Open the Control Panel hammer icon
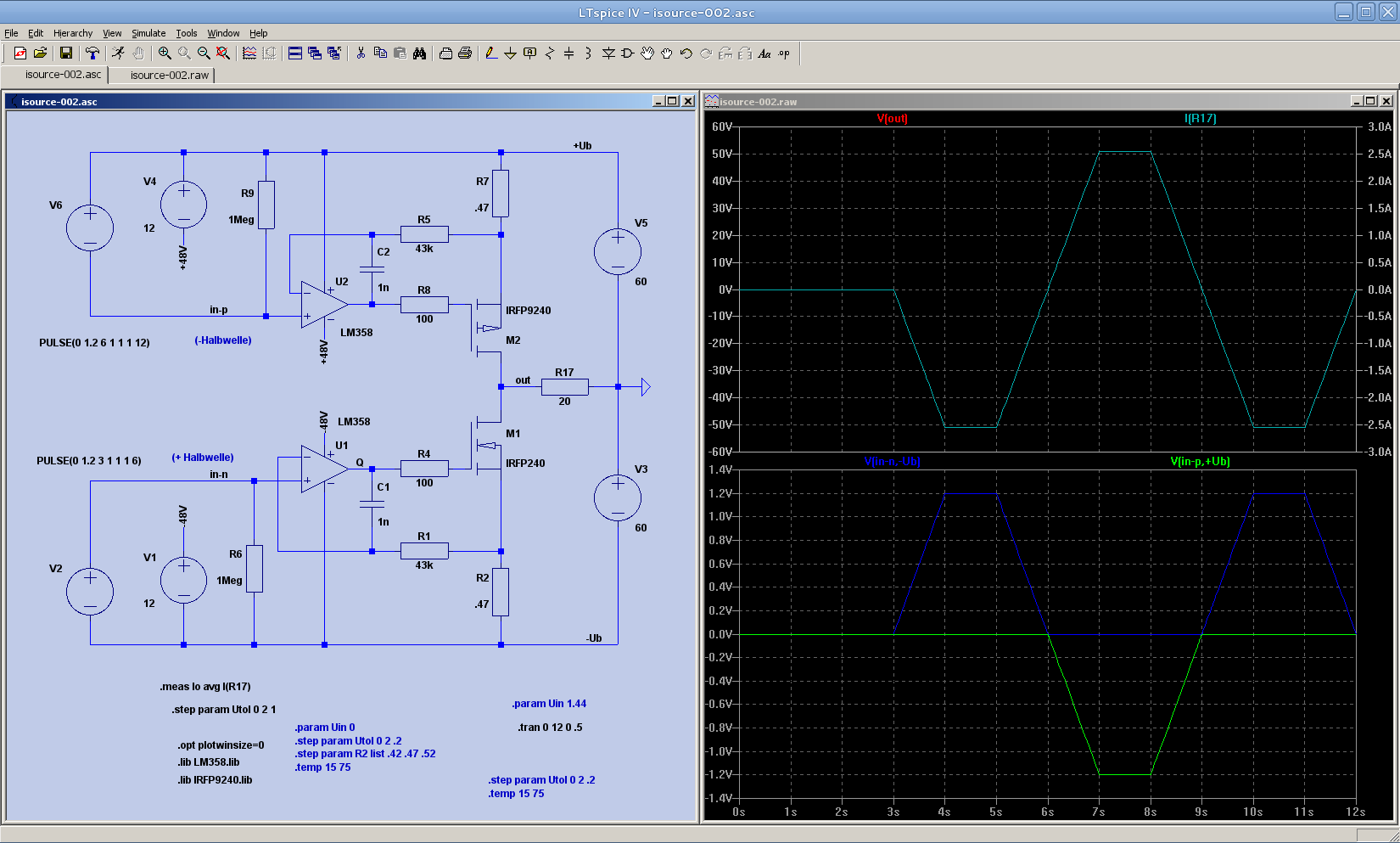1400x843 pixels. coord(92,53)
